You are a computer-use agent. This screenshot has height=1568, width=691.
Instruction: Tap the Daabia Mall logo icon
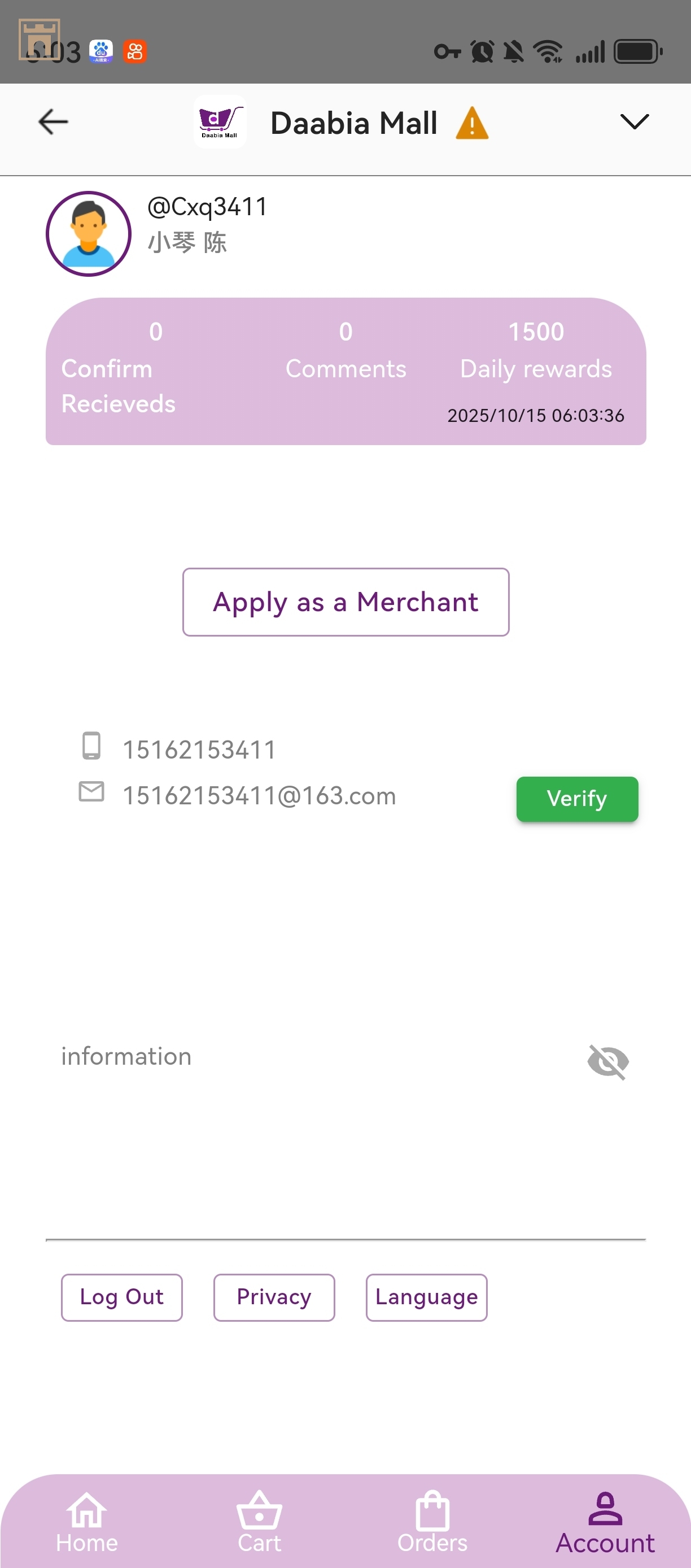(x=220, y=123)
